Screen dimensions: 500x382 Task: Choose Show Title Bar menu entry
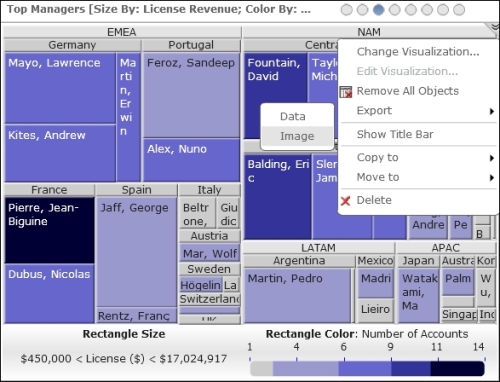395,134
